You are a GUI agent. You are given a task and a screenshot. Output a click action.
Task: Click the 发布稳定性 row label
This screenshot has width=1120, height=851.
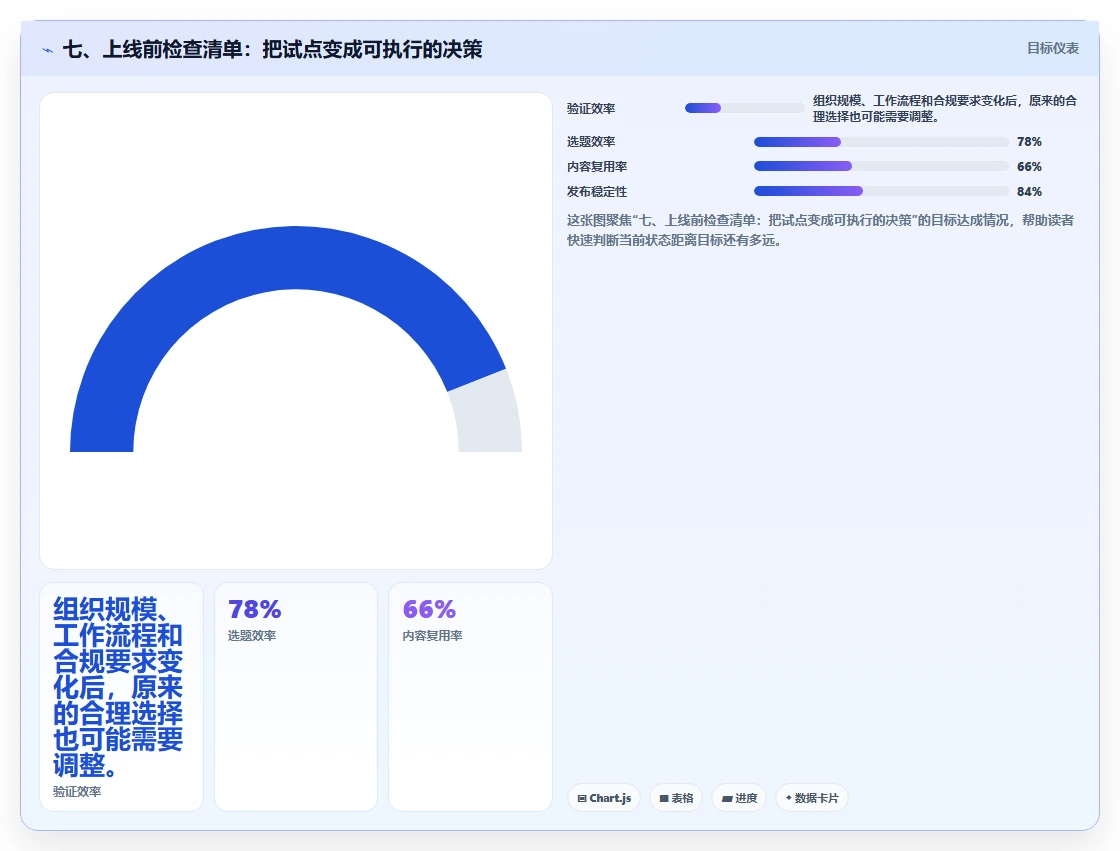click(x=597, y=191)
